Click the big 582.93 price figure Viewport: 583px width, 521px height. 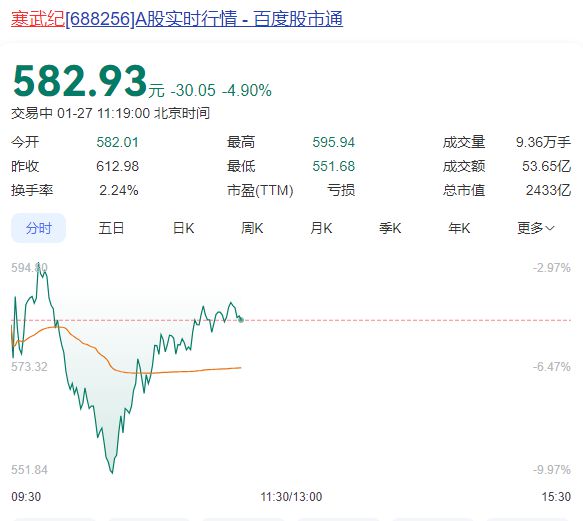[x=80, y=81]
